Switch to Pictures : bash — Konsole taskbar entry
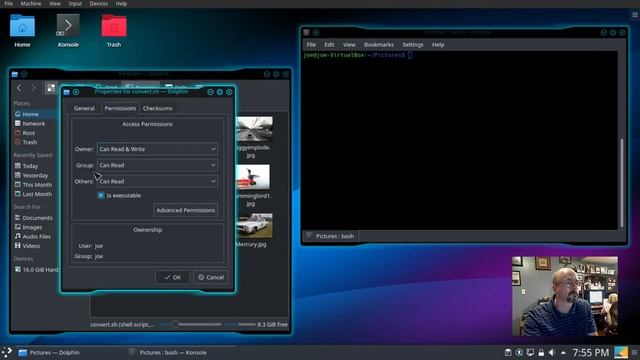 168,353
